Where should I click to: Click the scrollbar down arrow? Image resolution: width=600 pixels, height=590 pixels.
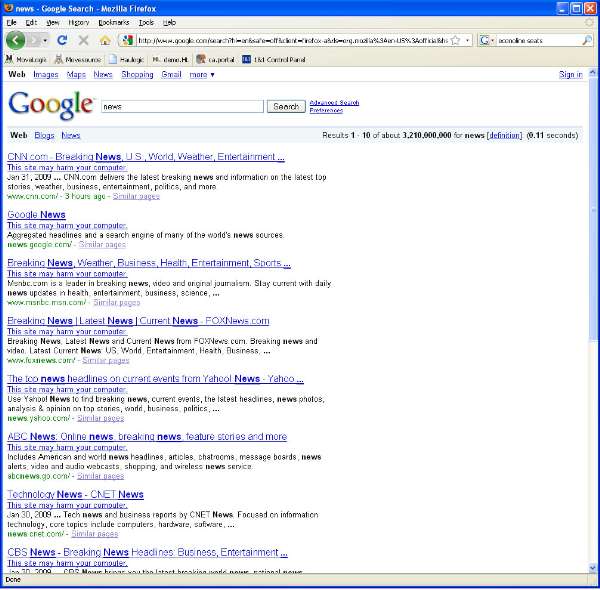[593, 568]
